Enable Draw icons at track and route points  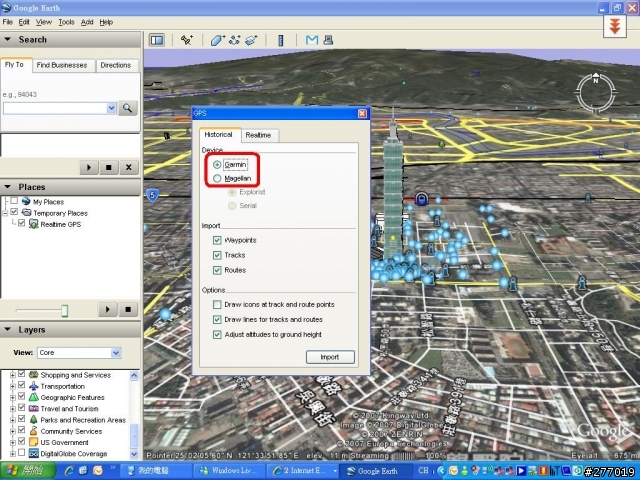coord(217,304)
